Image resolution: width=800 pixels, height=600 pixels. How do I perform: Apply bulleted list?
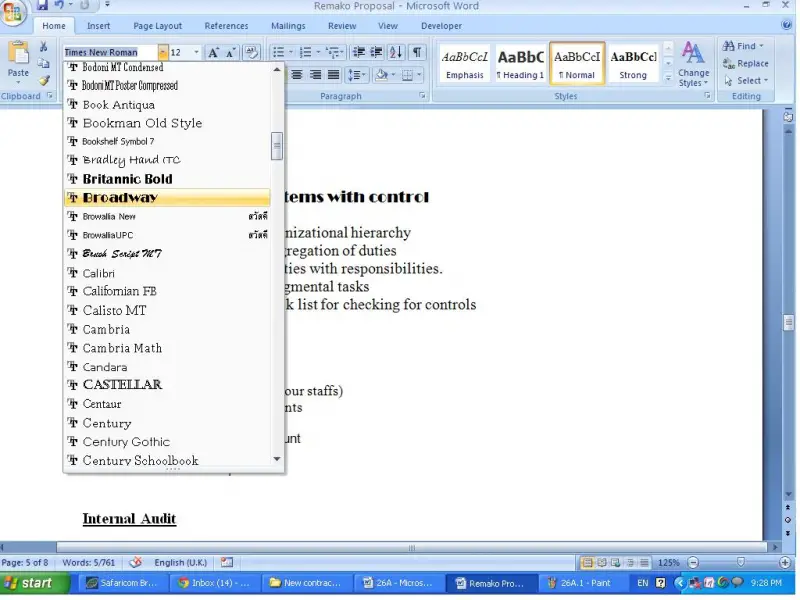pyautogui.click(x=279, y=52)
